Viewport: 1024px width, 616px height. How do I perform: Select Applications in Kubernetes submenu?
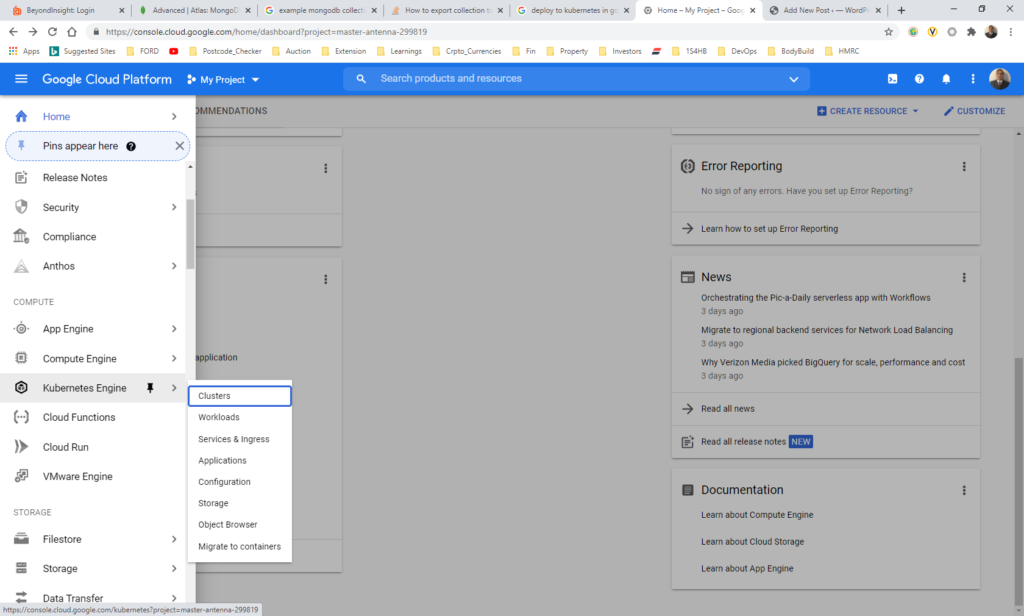(240, 461)
